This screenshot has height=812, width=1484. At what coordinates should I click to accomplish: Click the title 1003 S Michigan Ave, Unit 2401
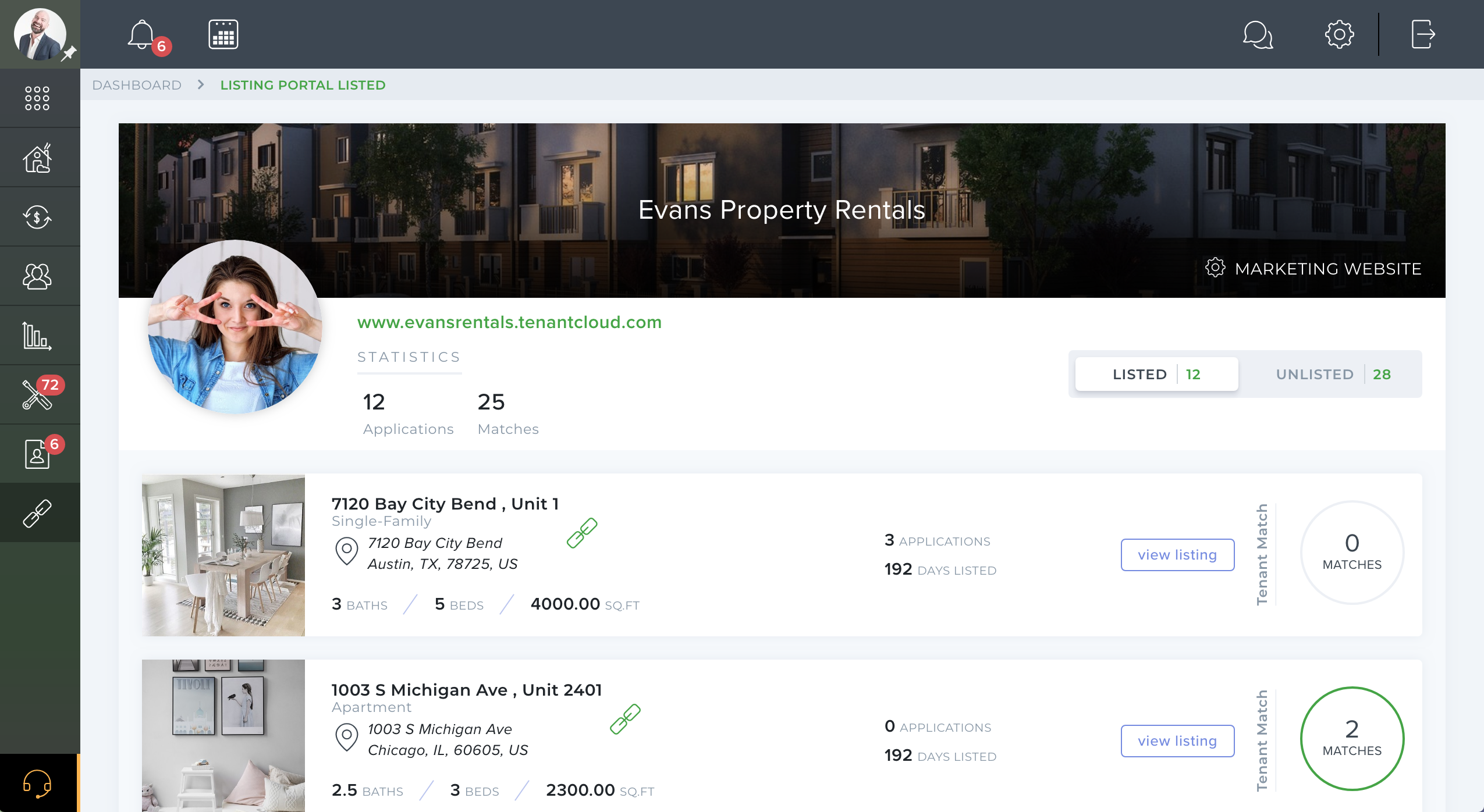tap(467, 690)
